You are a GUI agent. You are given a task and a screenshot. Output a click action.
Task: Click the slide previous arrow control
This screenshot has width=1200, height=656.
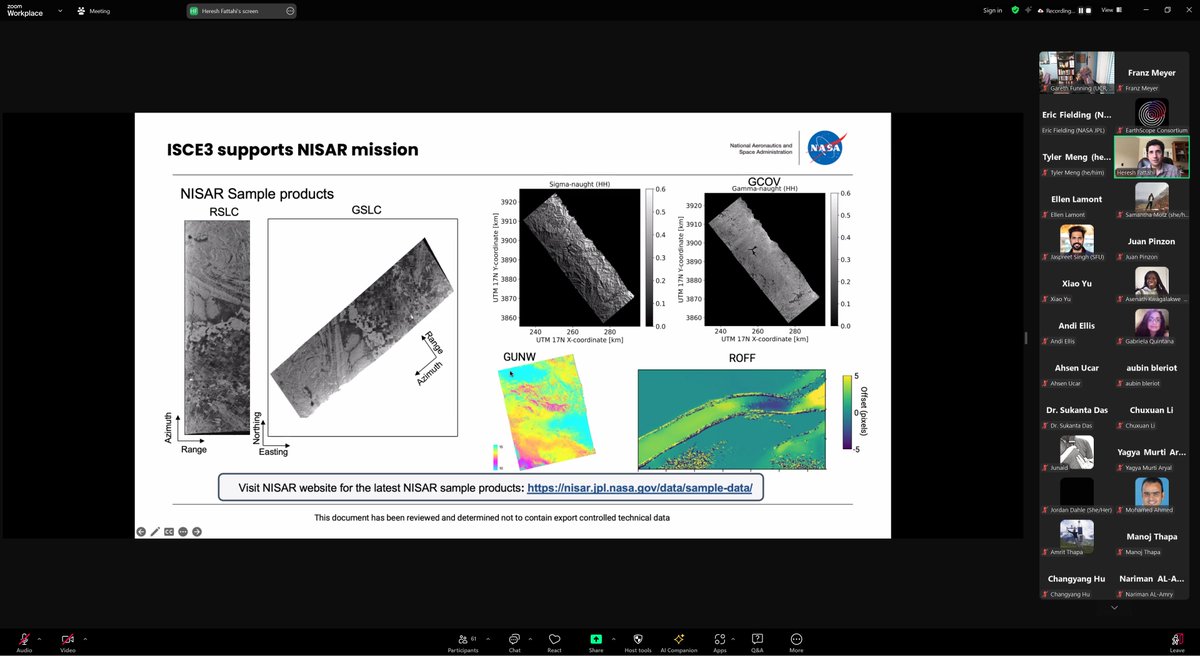click(x=141, y=531)
